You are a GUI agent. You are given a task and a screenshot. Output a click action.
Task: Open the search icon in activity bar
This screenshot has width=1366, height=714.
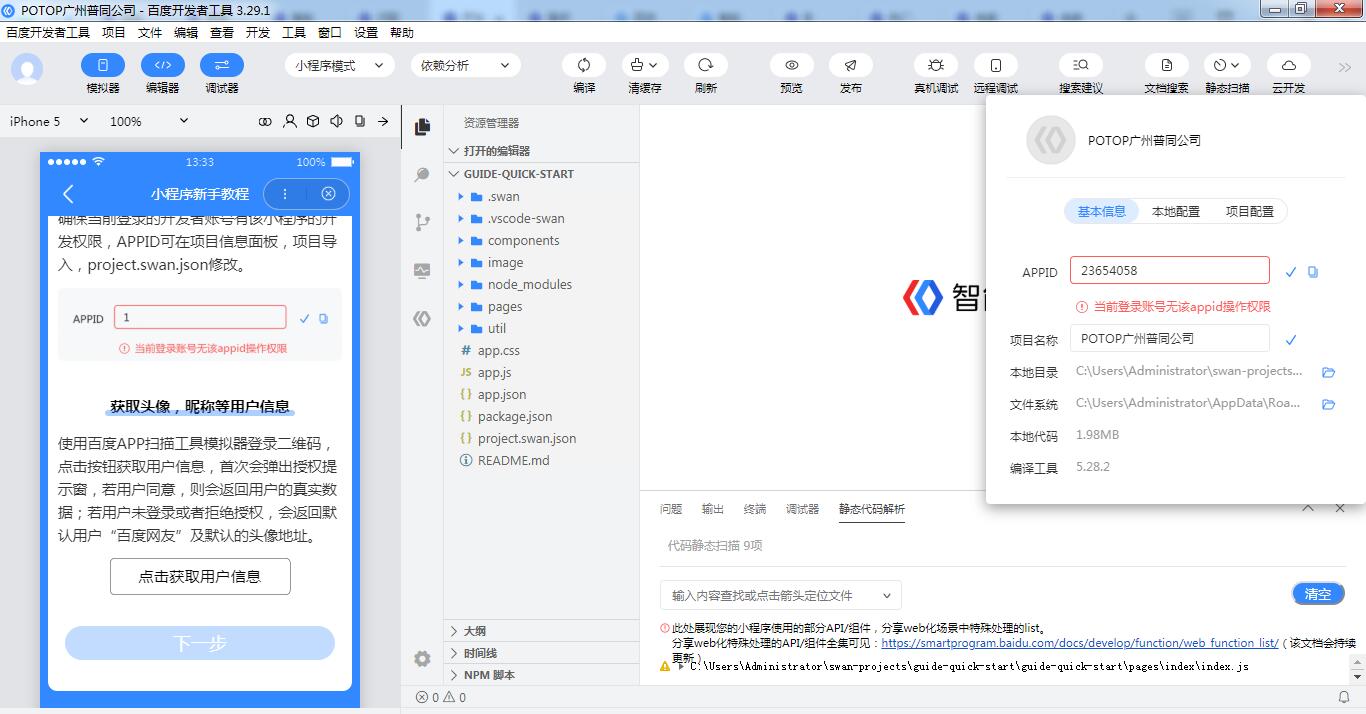422,175
